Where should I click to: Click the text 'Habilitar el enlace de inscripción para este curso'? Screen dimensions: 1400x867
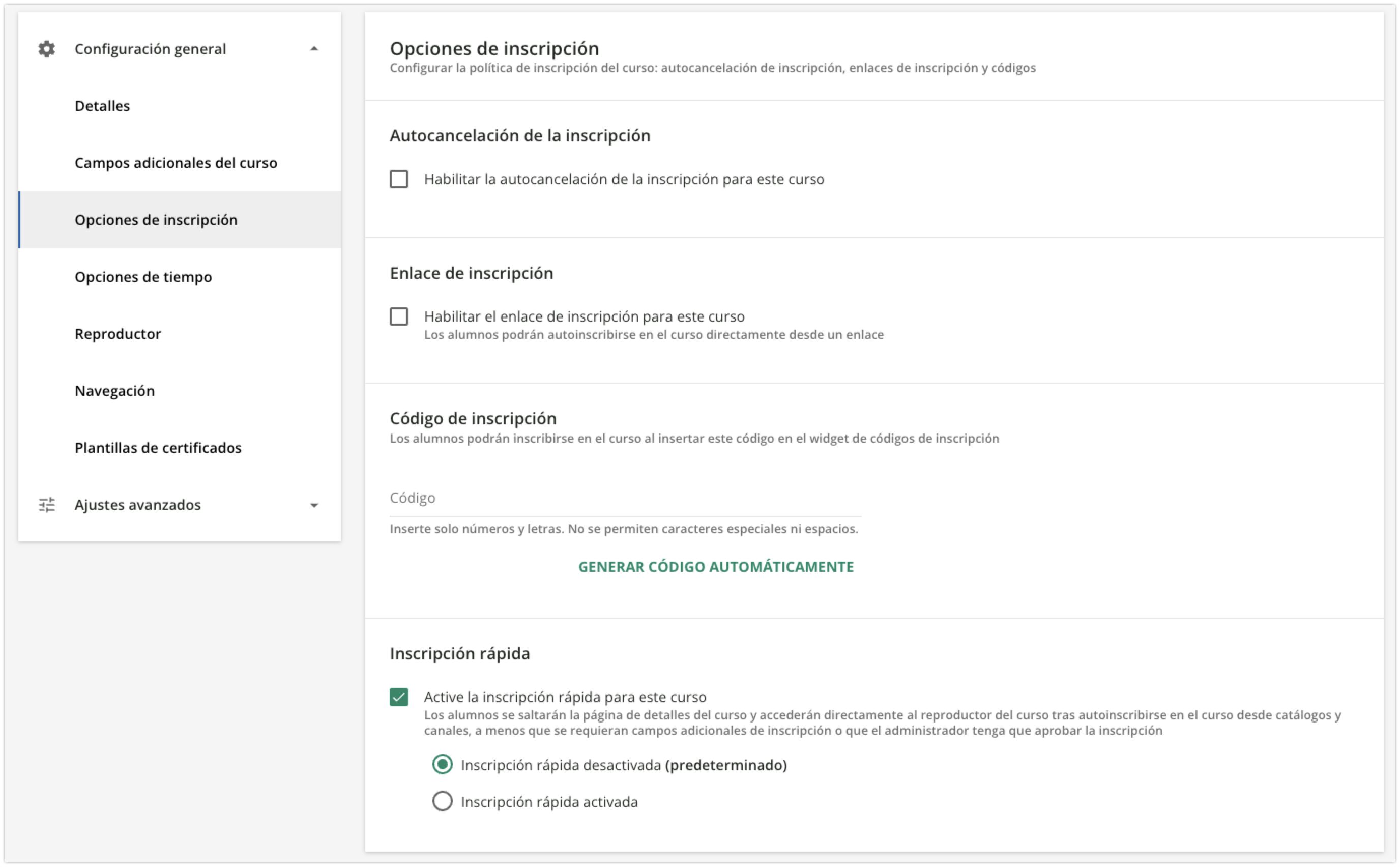[584, 316]
